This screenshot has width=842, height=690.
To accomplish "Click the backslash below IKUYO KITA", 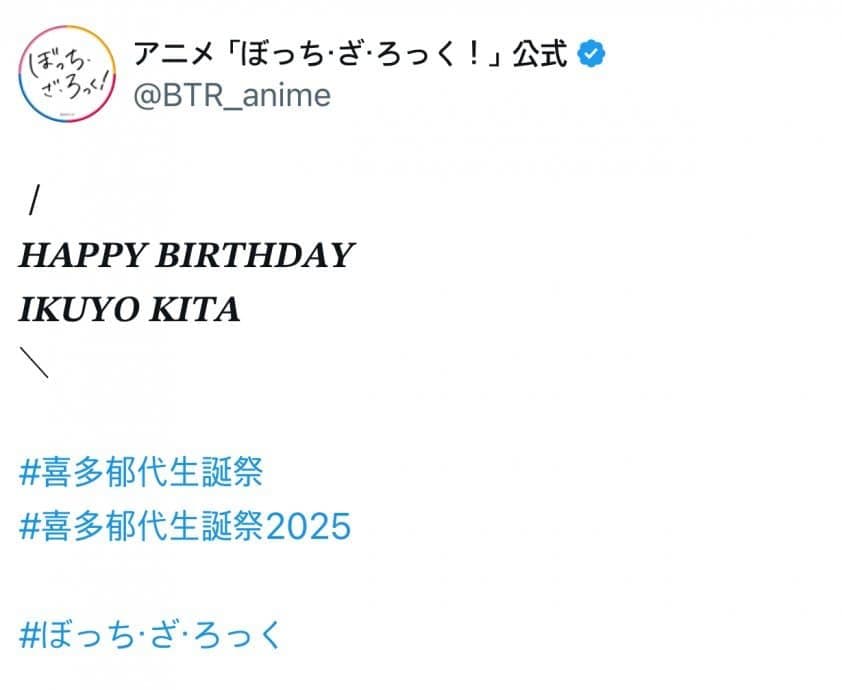I will click(33, 364).
